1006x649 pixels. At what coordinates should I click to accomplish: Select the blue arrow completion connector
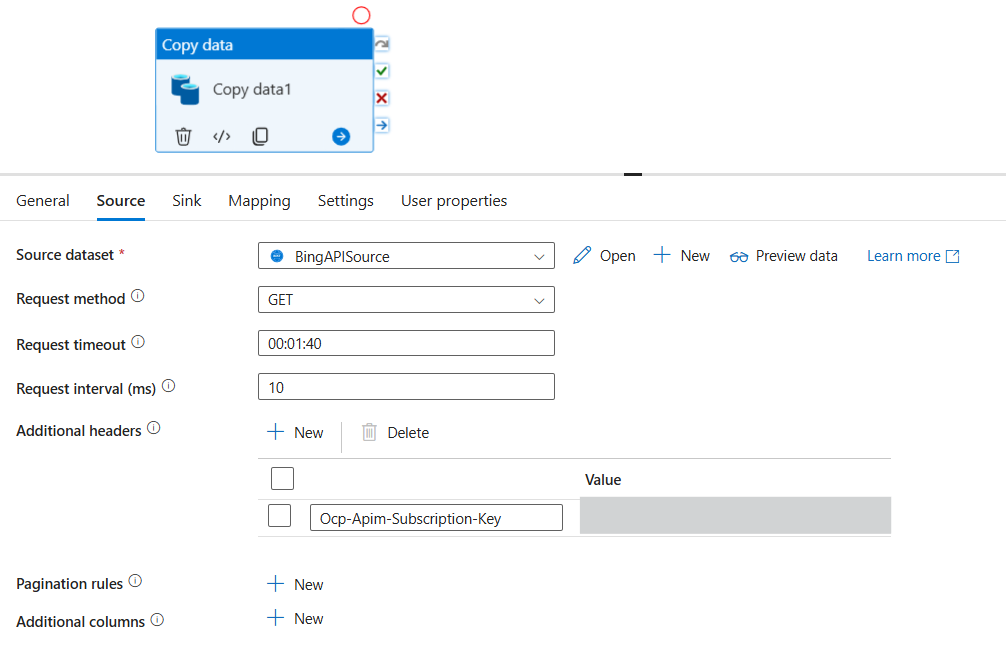pyautogui.click(x=382, y=125)
